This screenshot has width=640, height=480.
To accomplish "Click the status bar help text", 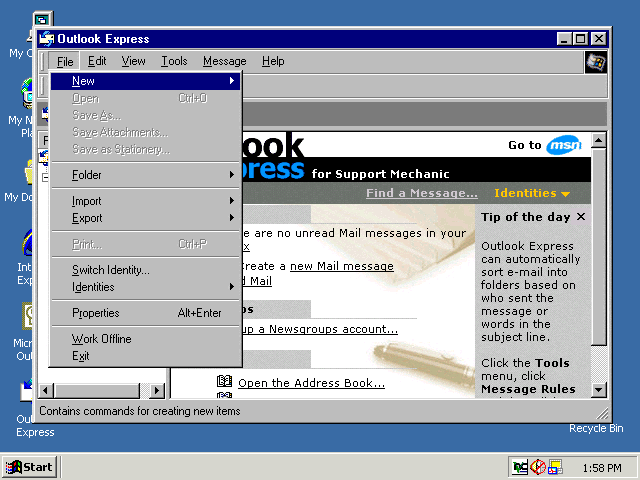I will click(140, 411).
